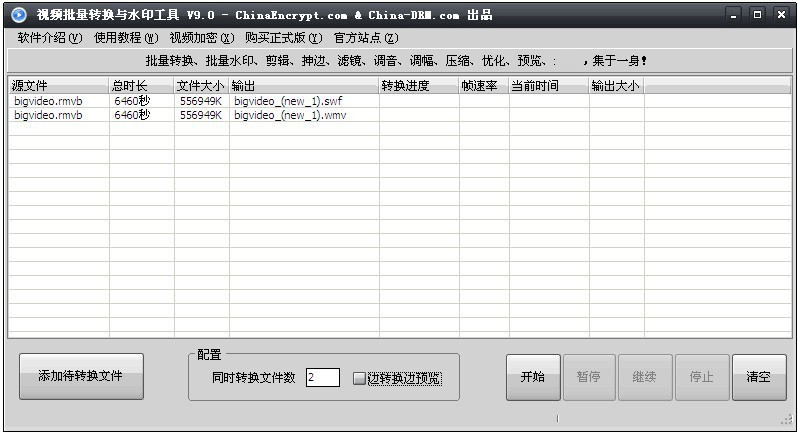
Task: Open the 购买正式版 menu
Action: [x=283, y=38]
